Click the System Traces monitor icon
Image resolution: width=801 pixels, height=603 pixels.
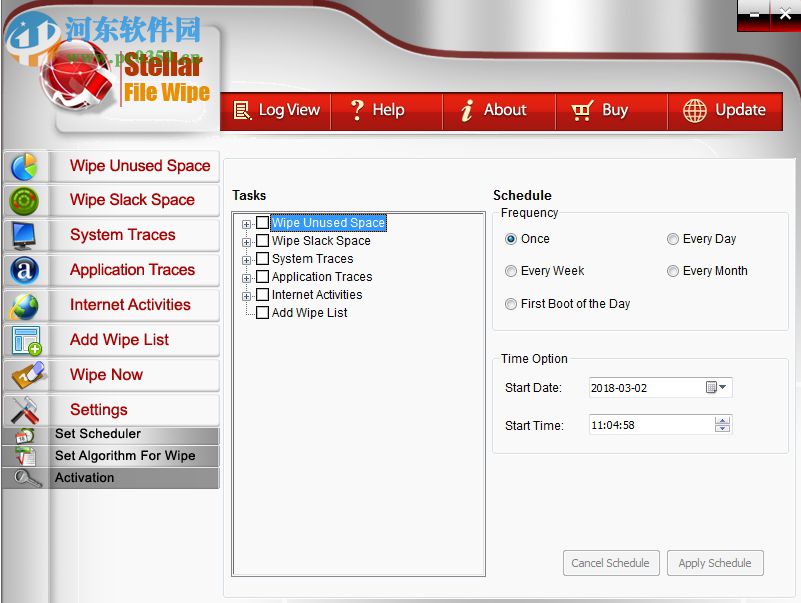tap(23, 236)
